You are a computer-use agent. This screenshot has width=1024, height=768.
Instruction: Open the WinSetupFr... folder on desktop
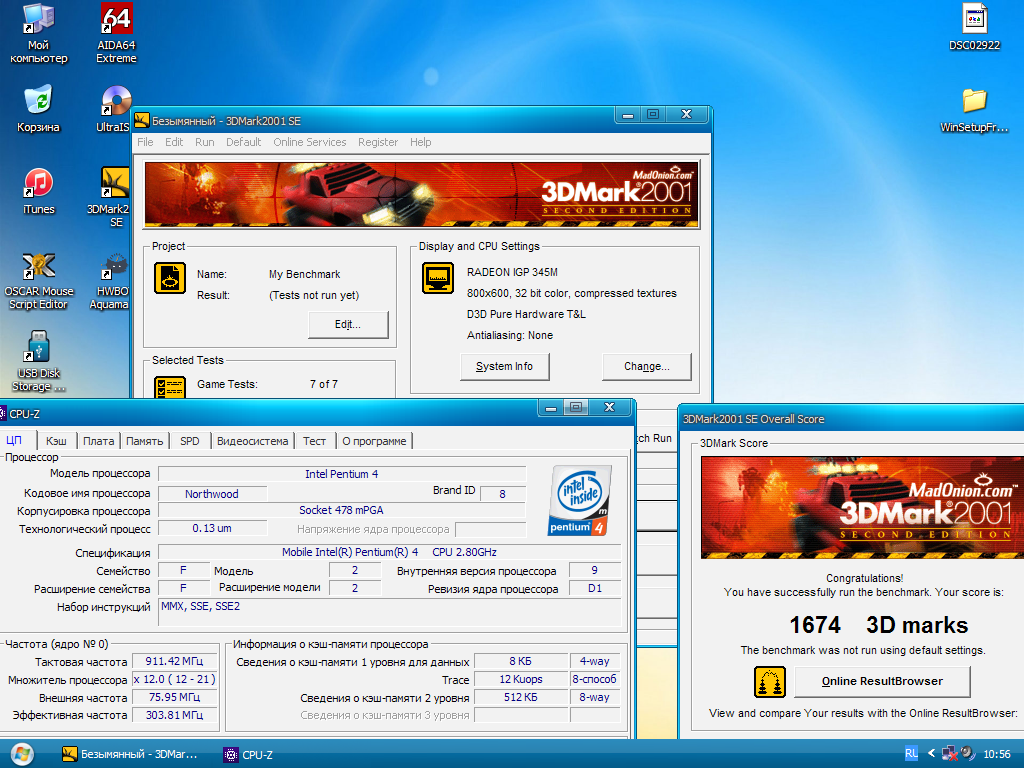(x=974, y=110)
